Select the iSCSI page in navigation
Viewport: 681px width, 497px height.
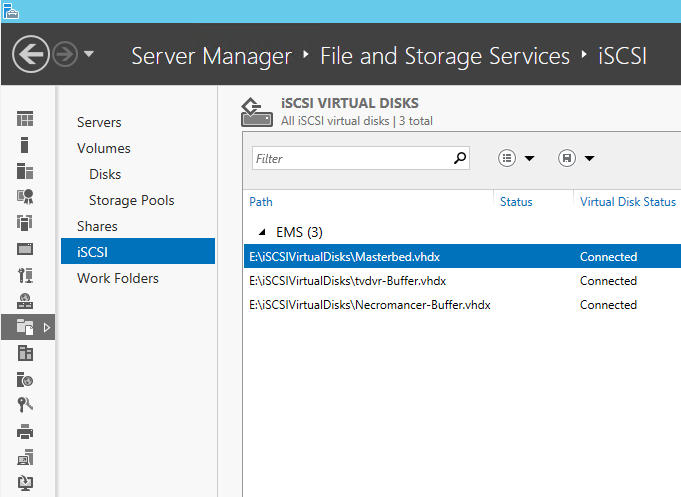(x=138, y=251)
